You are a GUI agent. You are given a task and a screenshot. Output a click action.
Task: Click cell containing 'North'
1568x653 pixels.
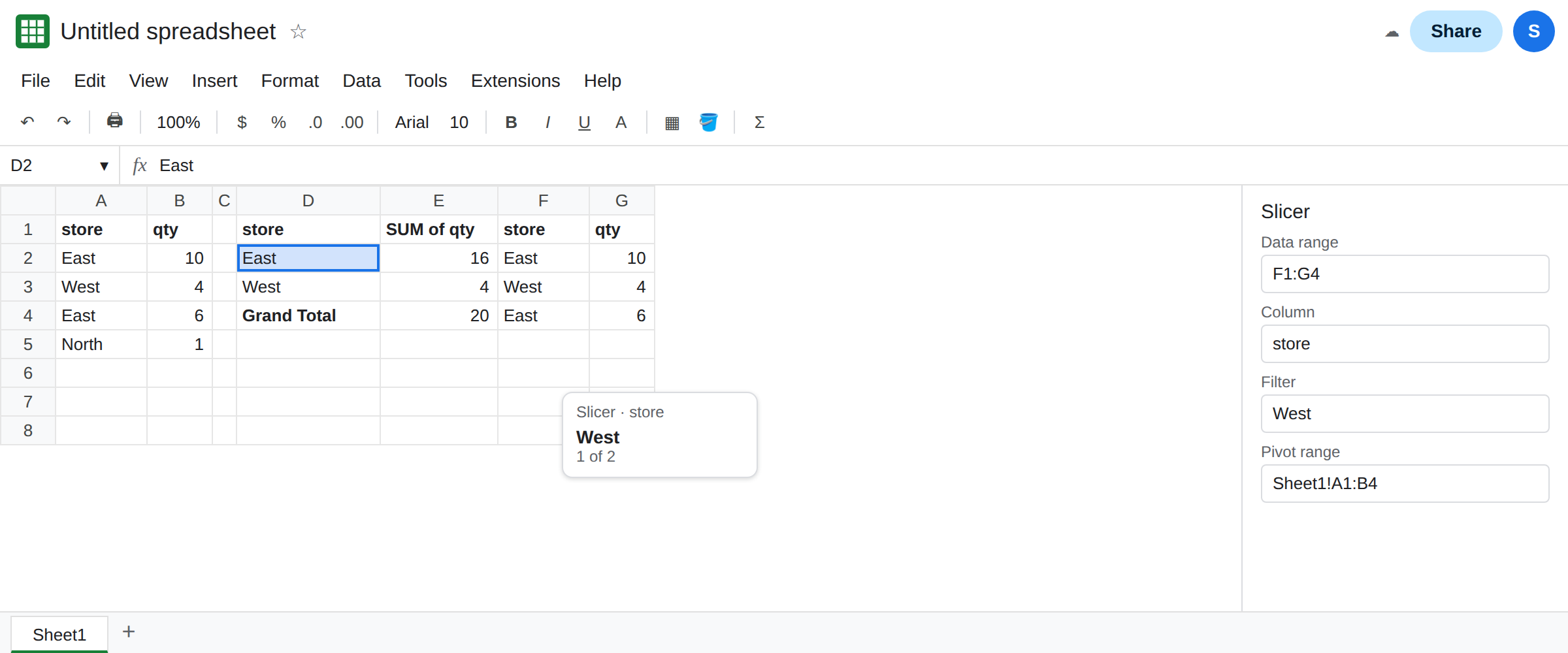point(101,344)
